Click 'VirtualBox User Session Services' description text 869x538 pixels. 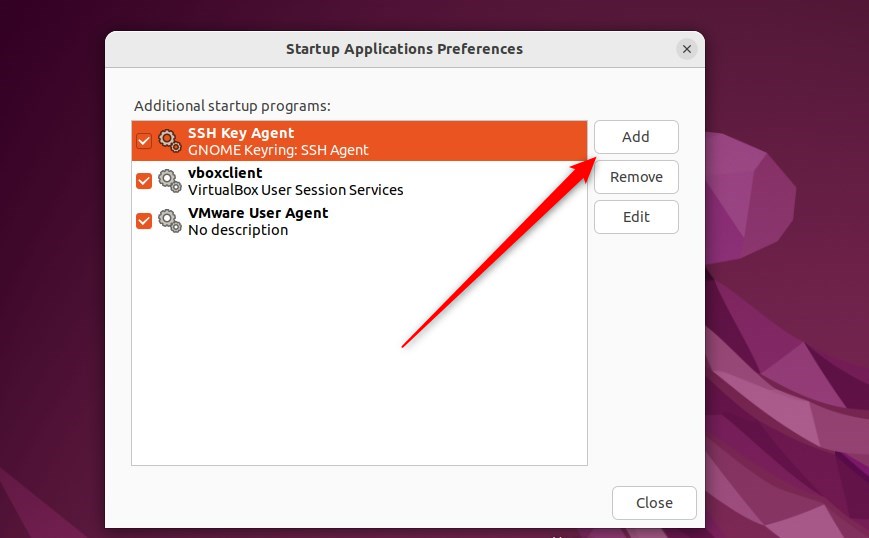coord(296,190)
